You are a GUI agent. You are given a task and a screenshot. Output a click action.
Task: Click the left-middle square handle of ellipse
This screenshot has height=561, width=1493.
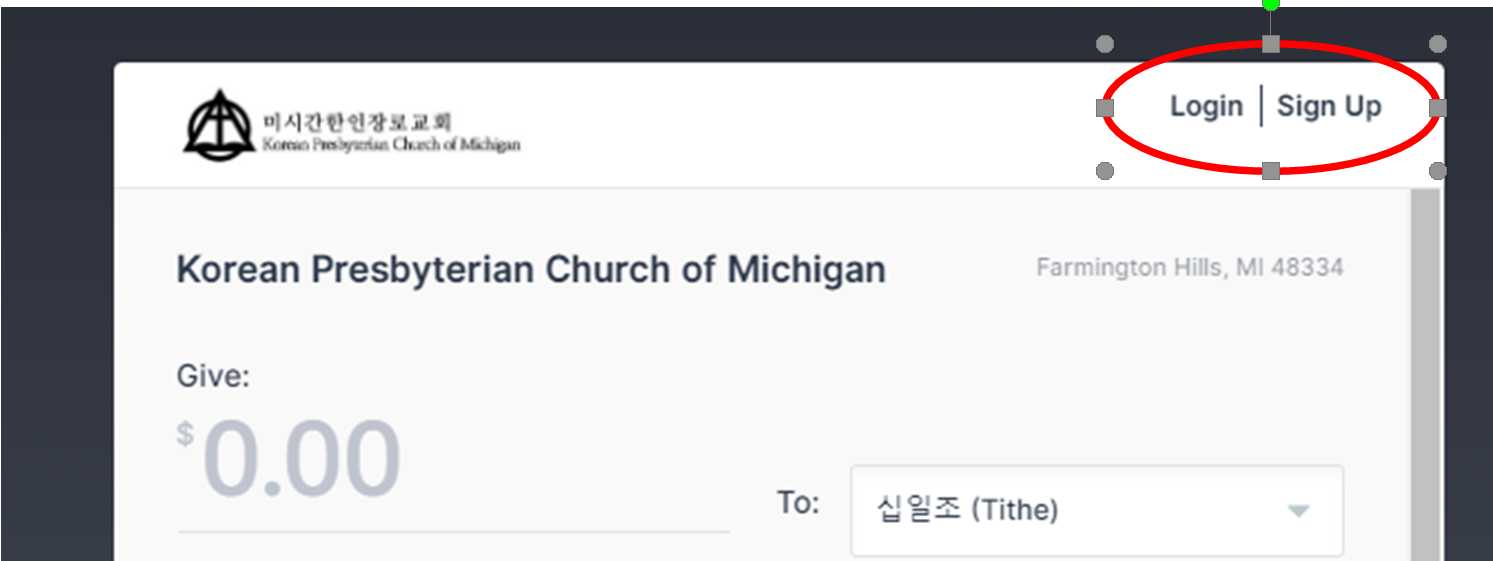point(1105,107)
